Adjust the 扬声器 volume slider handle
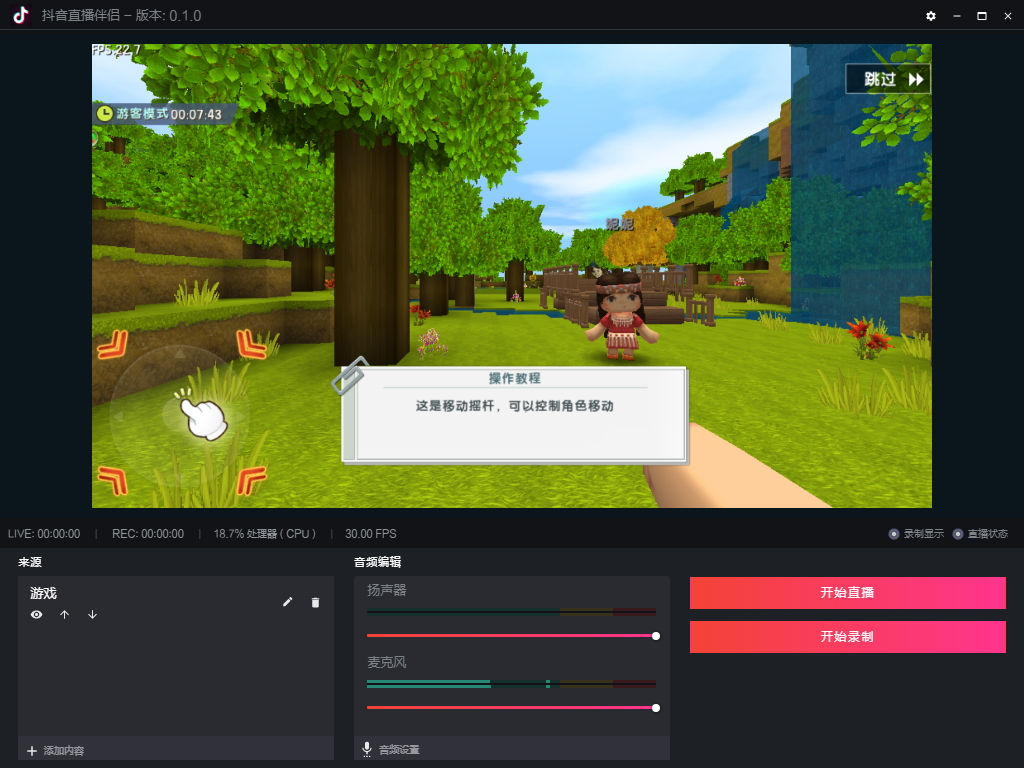 pos(656,636)
